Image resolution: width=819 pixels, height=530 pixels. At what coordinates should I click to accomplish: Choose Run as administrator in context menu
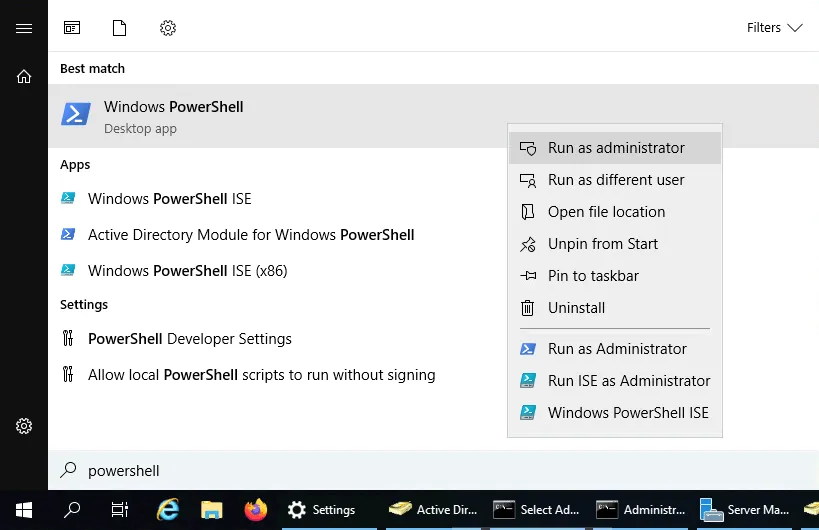[615, 148]
